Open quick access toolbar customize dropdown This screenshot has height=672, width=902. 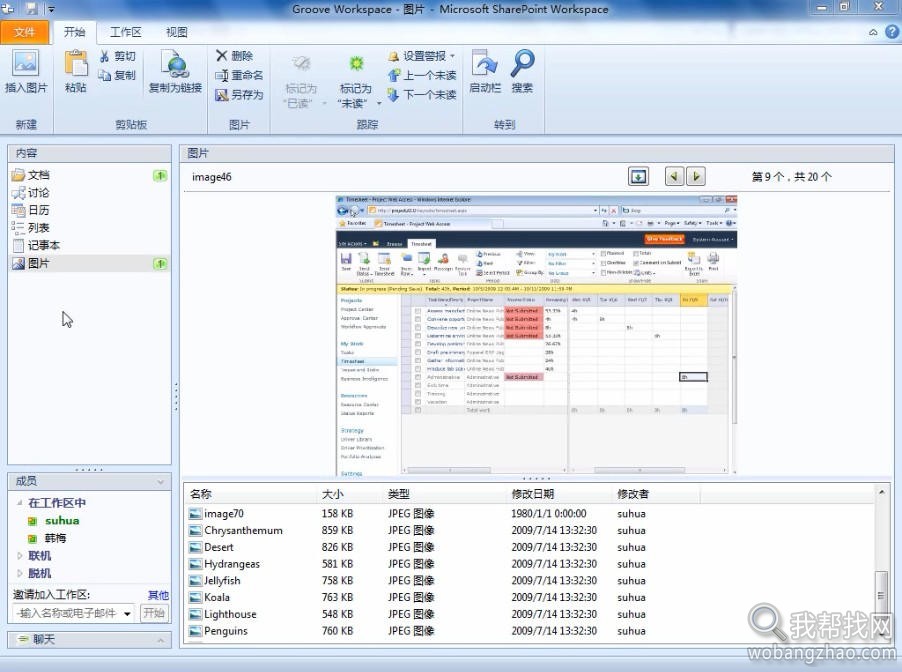coord(51,9)
